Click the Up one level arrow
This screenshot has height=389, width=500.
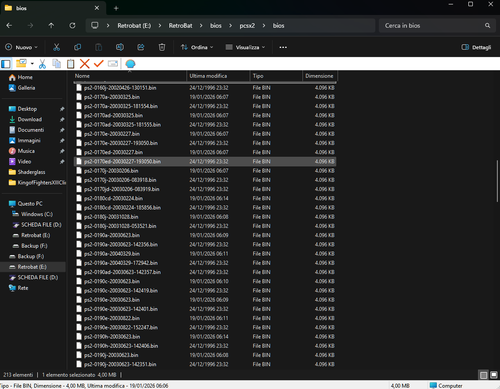pyautogui.click(x=51, y=26)
